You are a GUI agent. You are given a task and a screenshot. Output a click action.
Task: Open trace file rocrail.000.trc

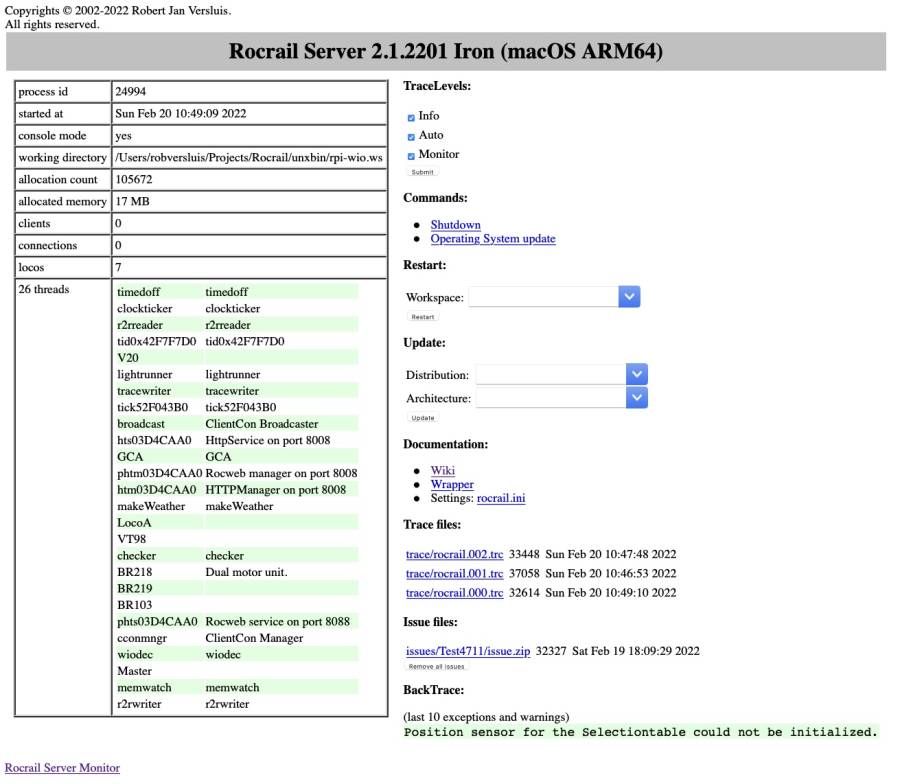coord(454,592)
